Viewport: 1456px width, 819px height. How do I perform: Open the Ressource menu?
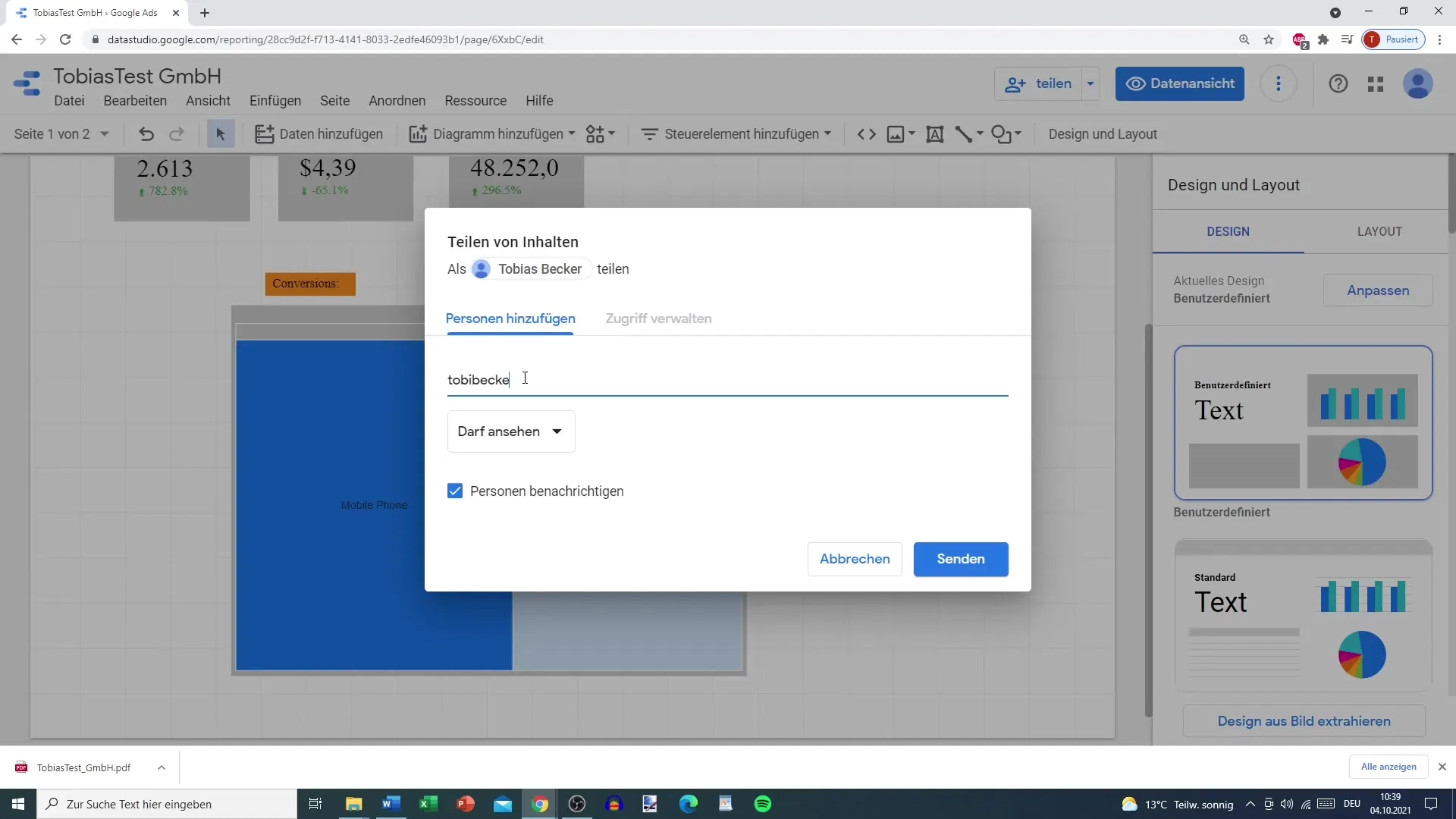[475, 101]
